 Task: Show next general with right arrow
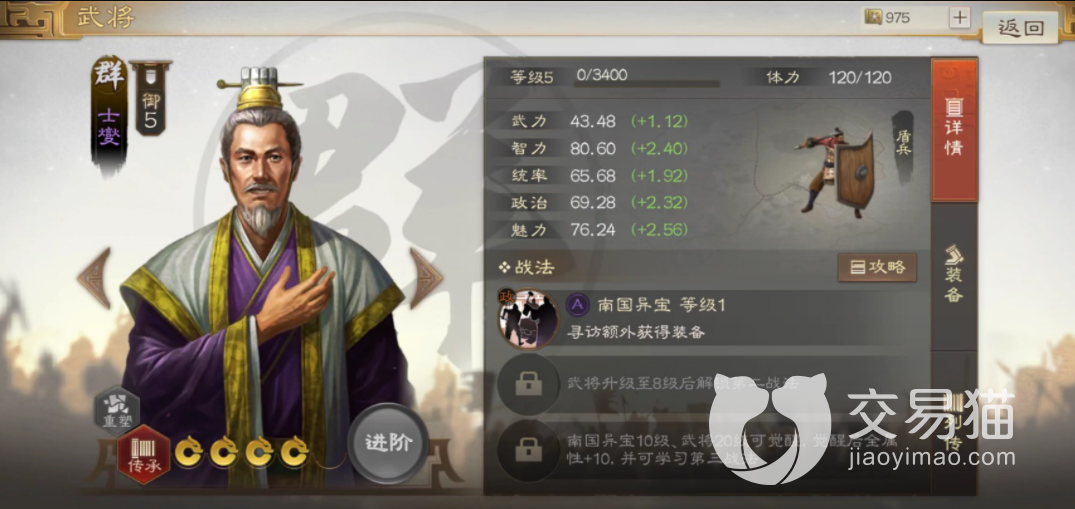pyautogui.click(x=426, y=278)
